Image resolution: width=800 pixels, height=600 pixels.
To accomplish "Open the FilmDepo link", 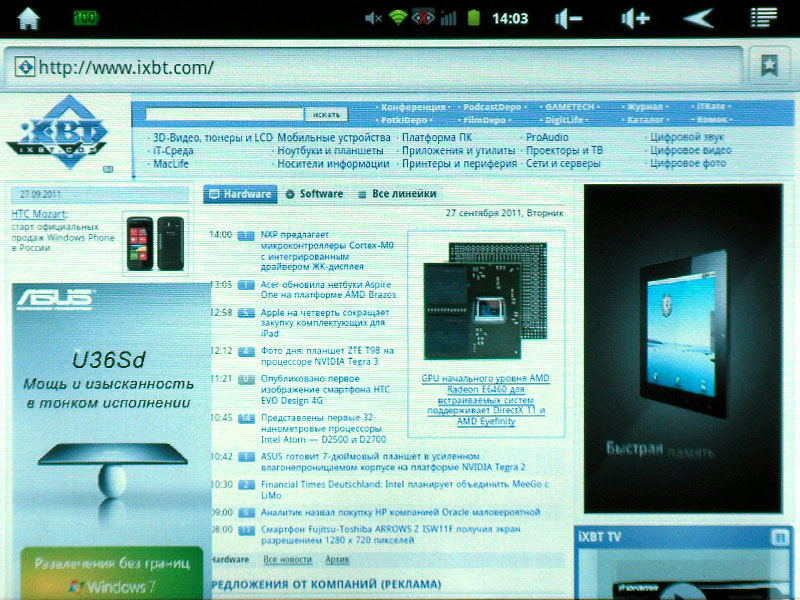I will pos(484,120).
